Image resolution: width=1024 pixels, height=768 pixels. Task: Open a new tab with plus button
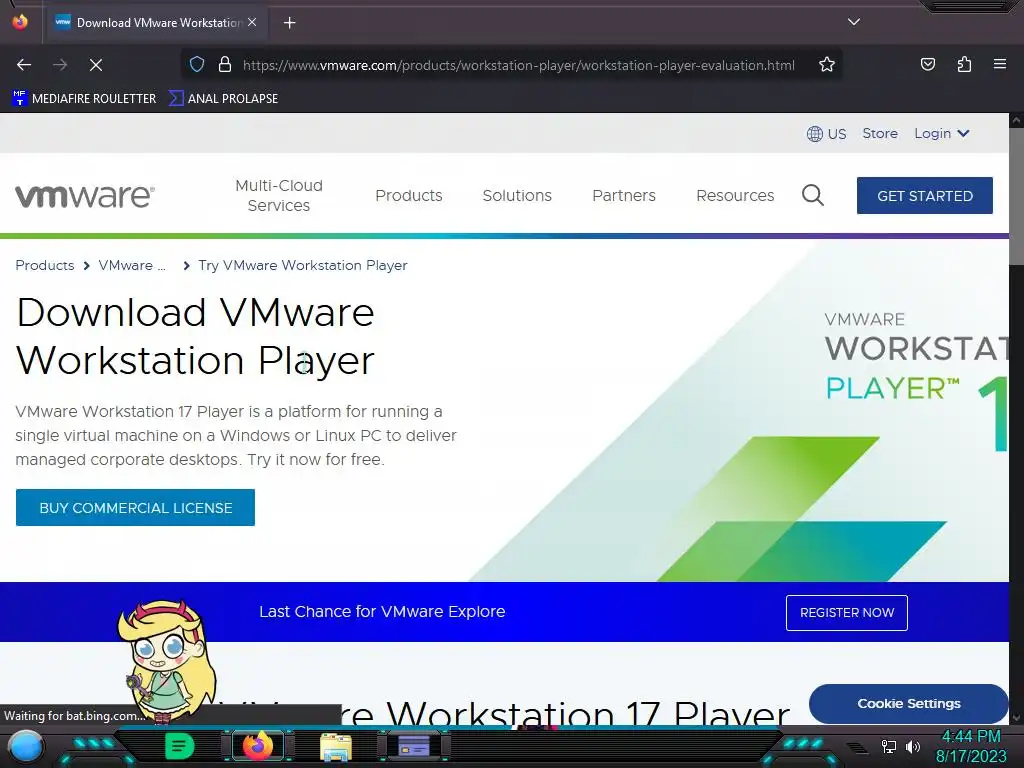pos(289,23)
